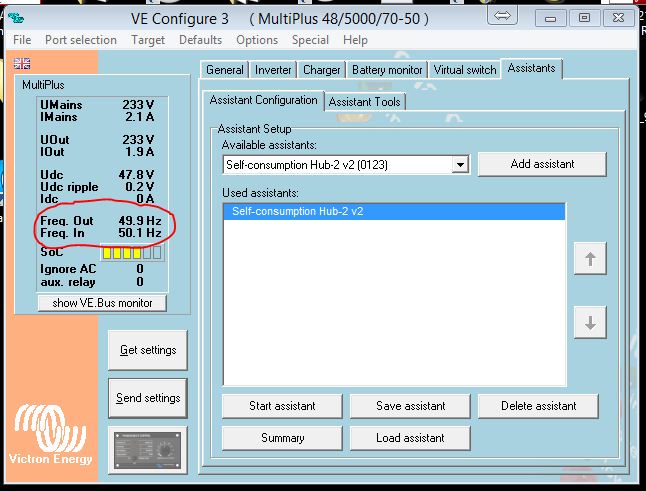Click the Start assistant button
The image size is (646, 491).
pyautogui.click(x=282, y=406)
